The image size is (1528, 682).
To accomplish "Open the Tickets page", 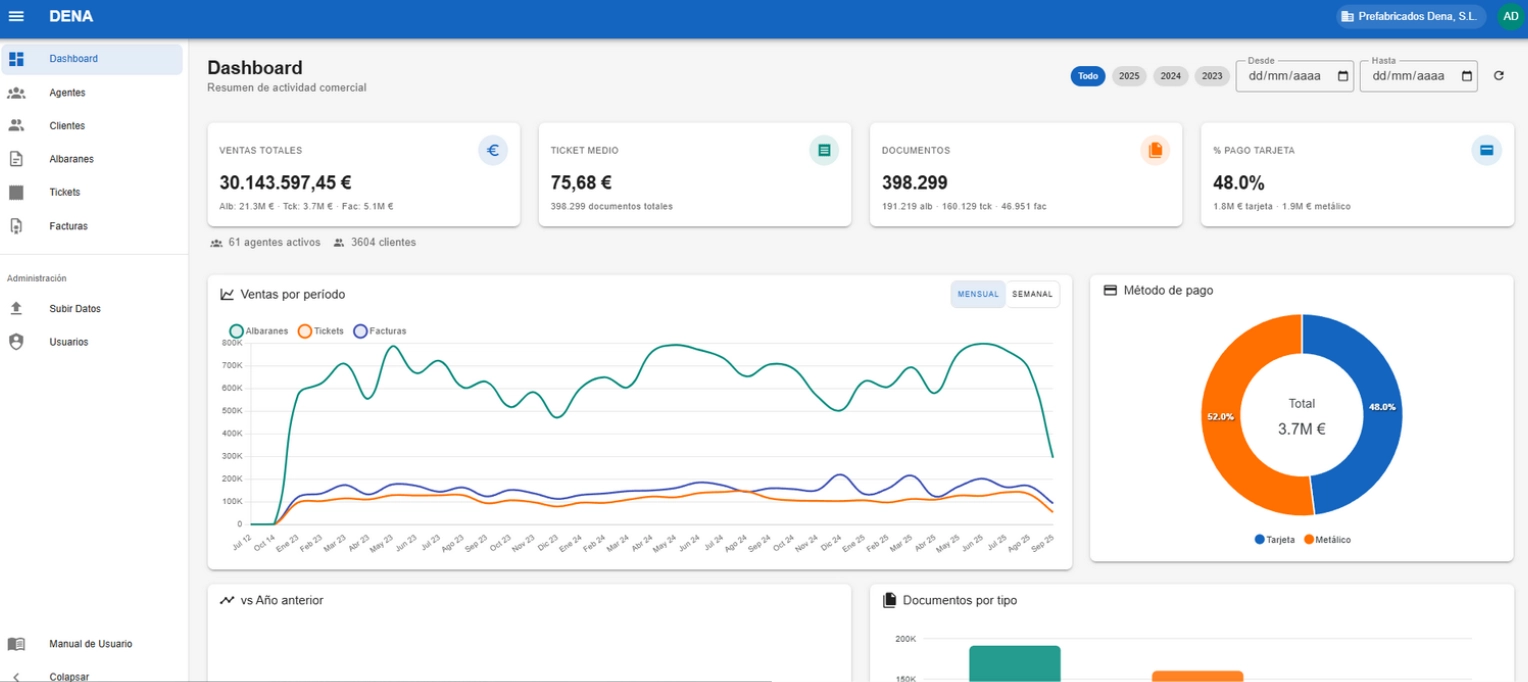I will (x=92, y=192).
